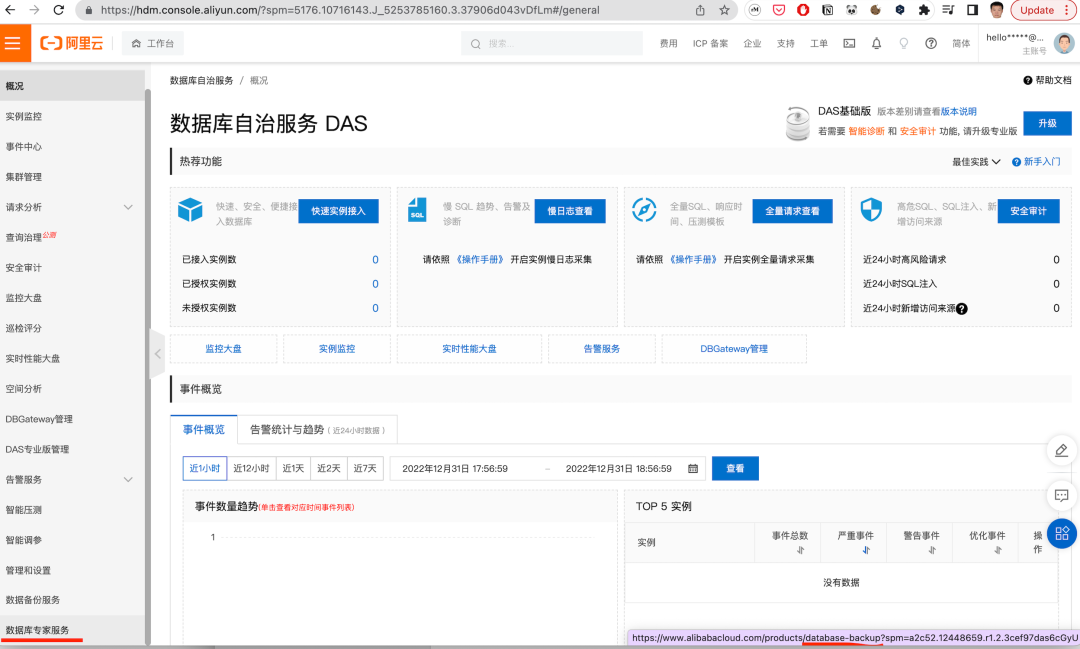Click the user avatar in console header
This screenshot has width=1080, height=649.
[1064, 43]
